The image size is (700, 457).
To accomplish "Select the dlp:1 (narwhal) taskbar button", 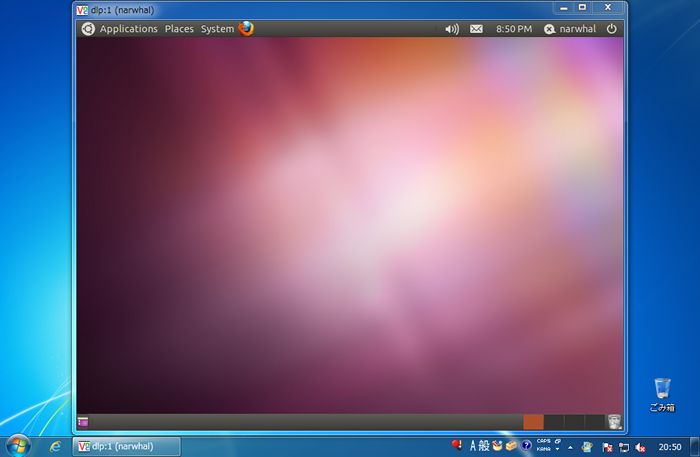I will (x=127, y=446).
